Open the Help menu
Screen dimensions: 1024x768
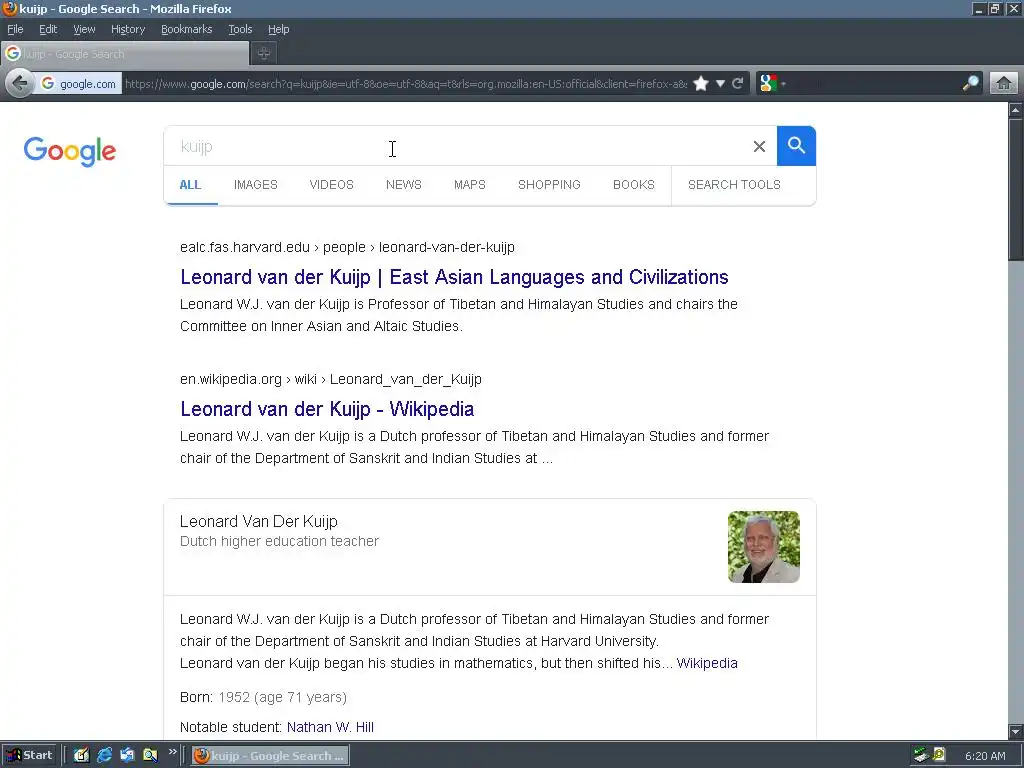[x=278, y=29]
